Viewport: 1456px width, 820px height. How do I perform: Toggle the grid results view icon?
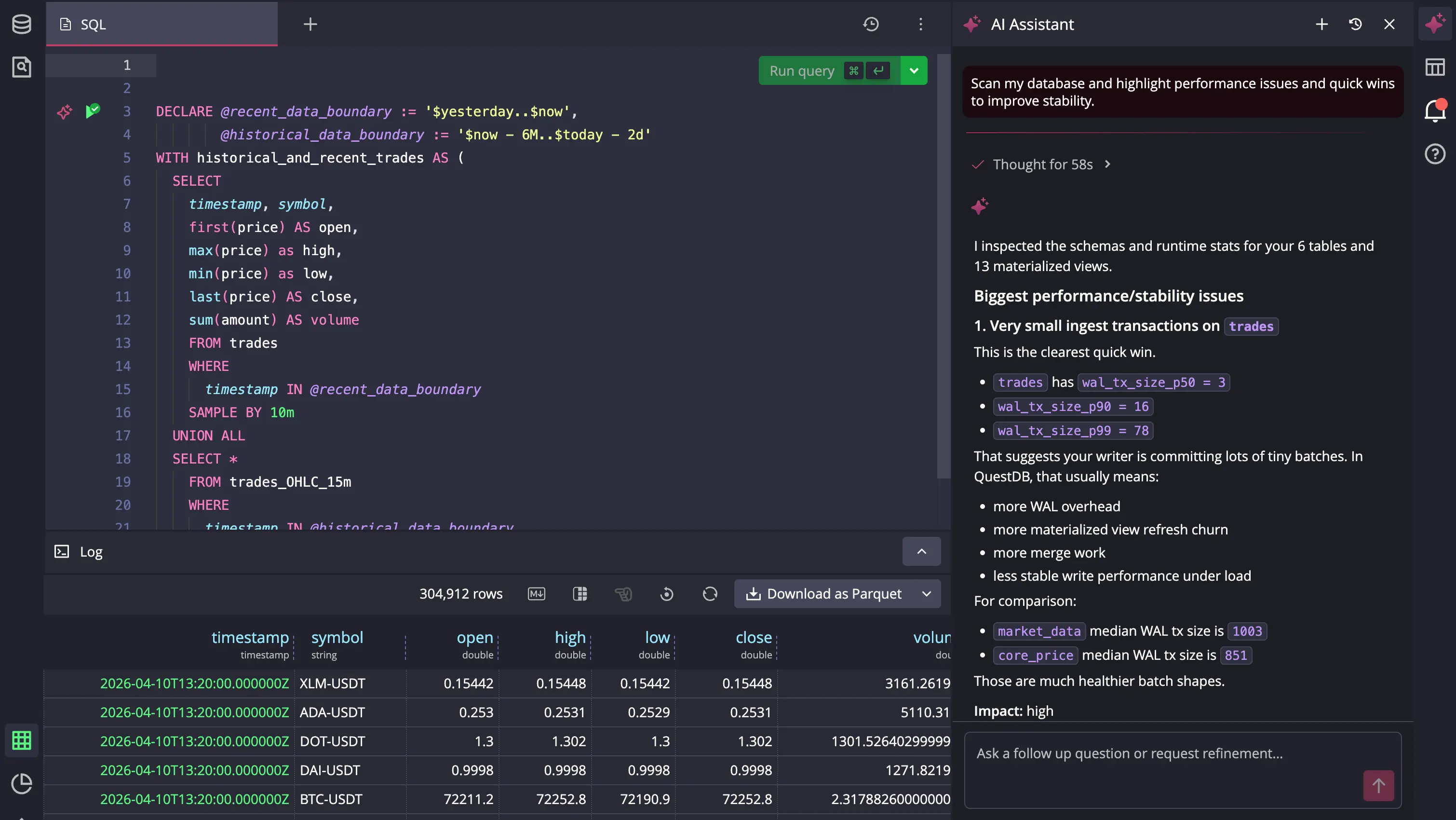pos(22,740)
